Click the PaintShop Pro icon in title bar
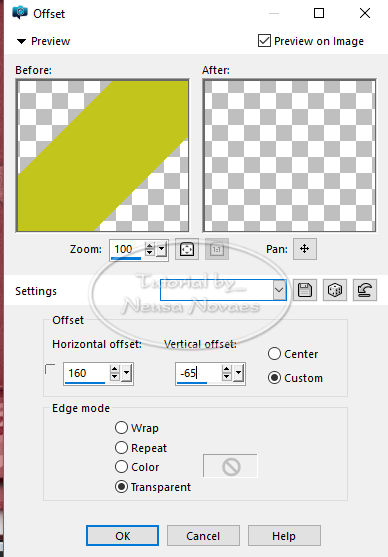The image size is (388, 557). click(x=20, y=13)
